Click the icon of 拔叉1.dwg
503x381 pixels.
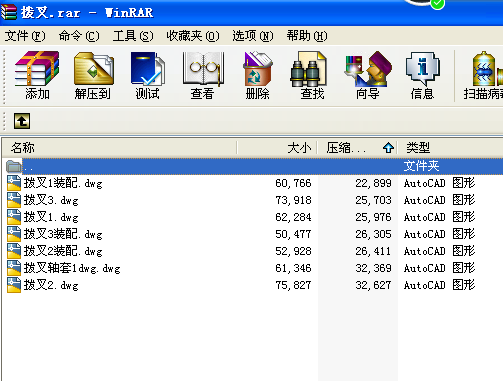tap(14, 217)
